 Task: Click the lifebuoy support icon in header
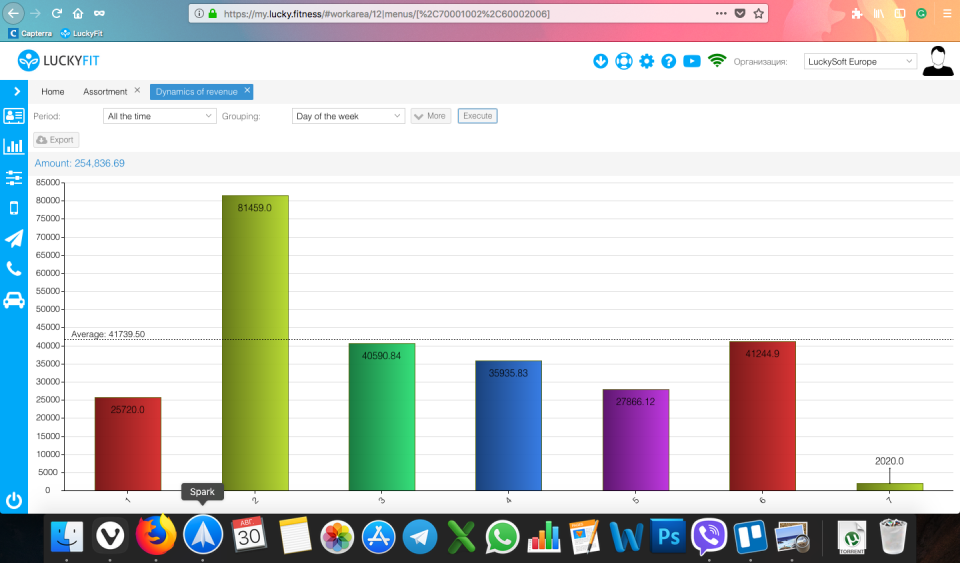623,61
